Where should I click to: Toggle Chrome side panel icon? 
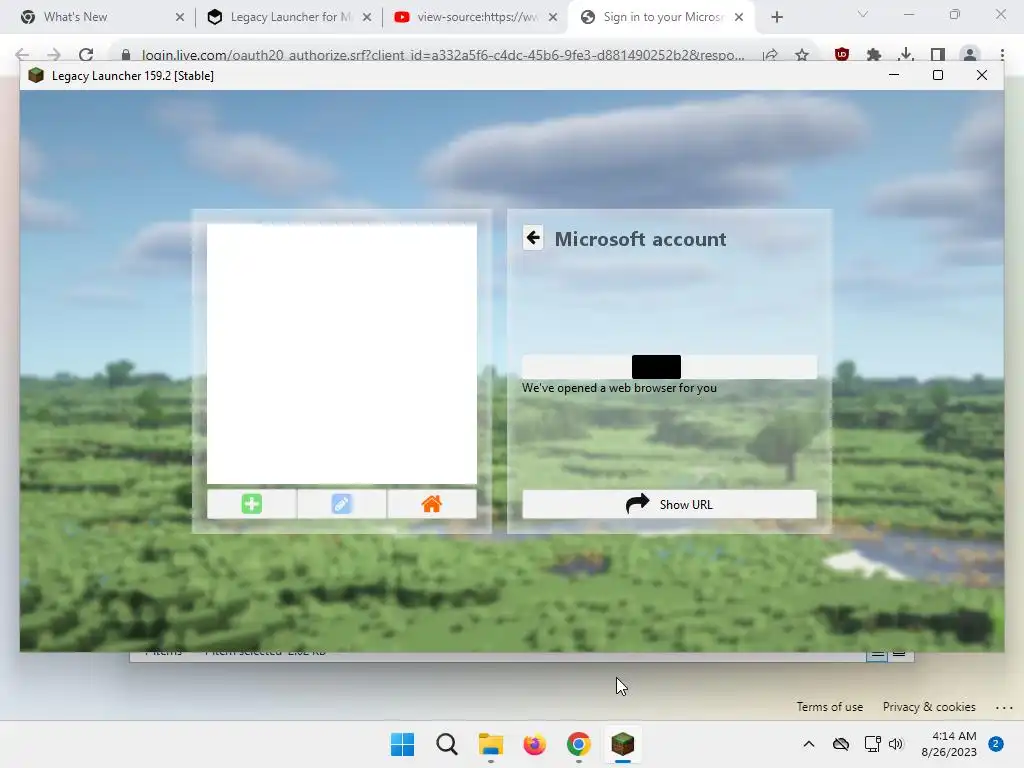pyautogui.click(x=938, y=54)
